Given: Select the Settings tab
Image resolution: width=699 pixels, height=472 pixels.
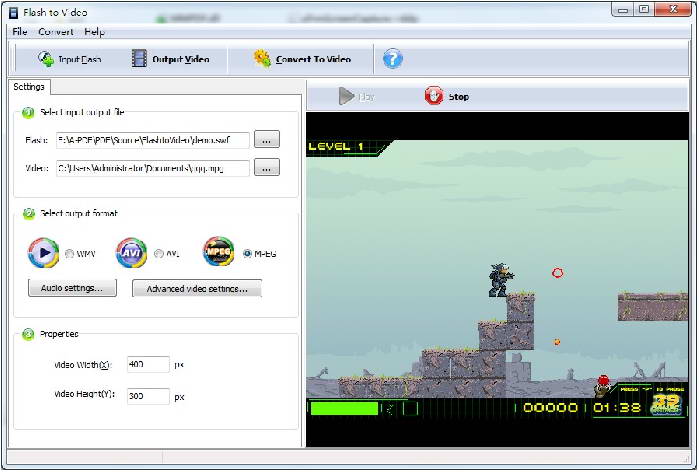Looking at the screenshot, I should pos(29,87).
